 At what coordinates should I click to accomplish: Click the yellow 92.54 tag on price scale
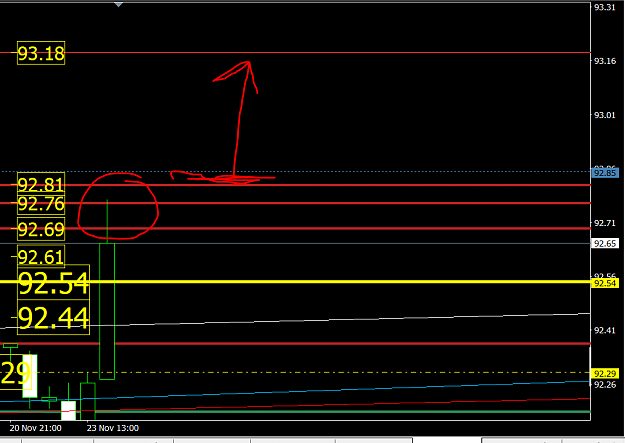(x=605, y=283)
